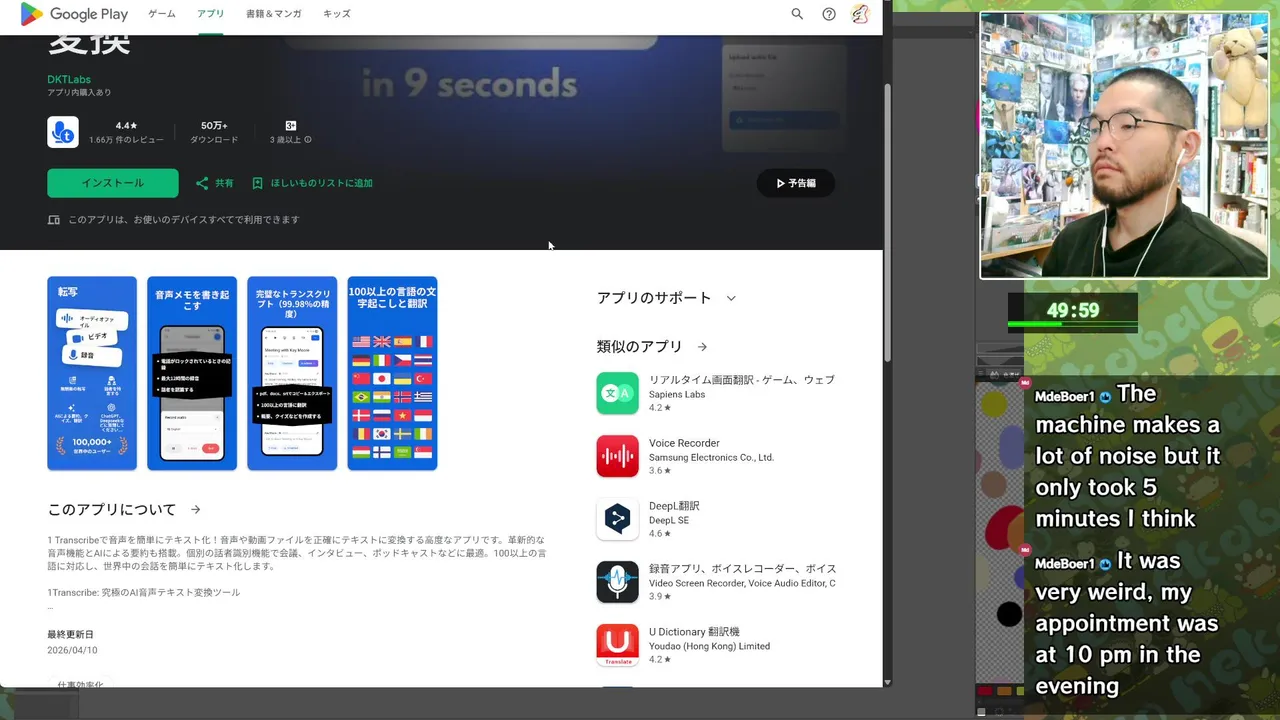Click MdeBoer1 machine noise chat message
The image size is (1280, 720).
coord(1128,456)
